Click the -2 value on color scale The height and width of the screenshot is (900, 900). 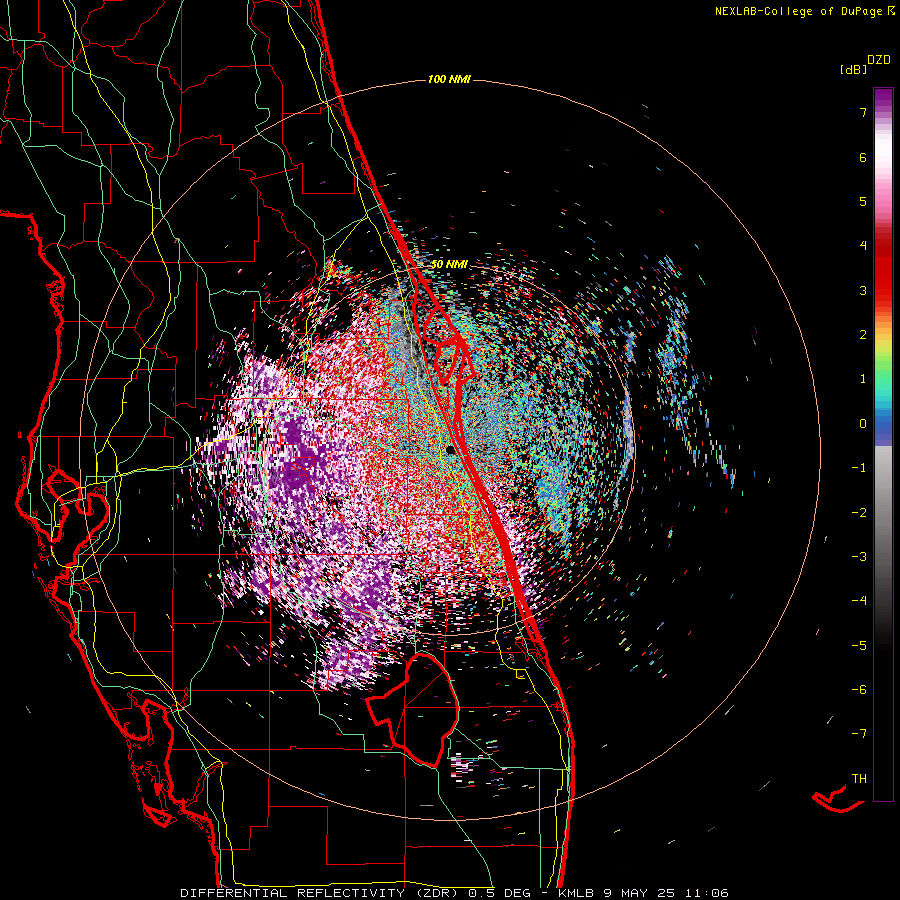tap(859, 513)
